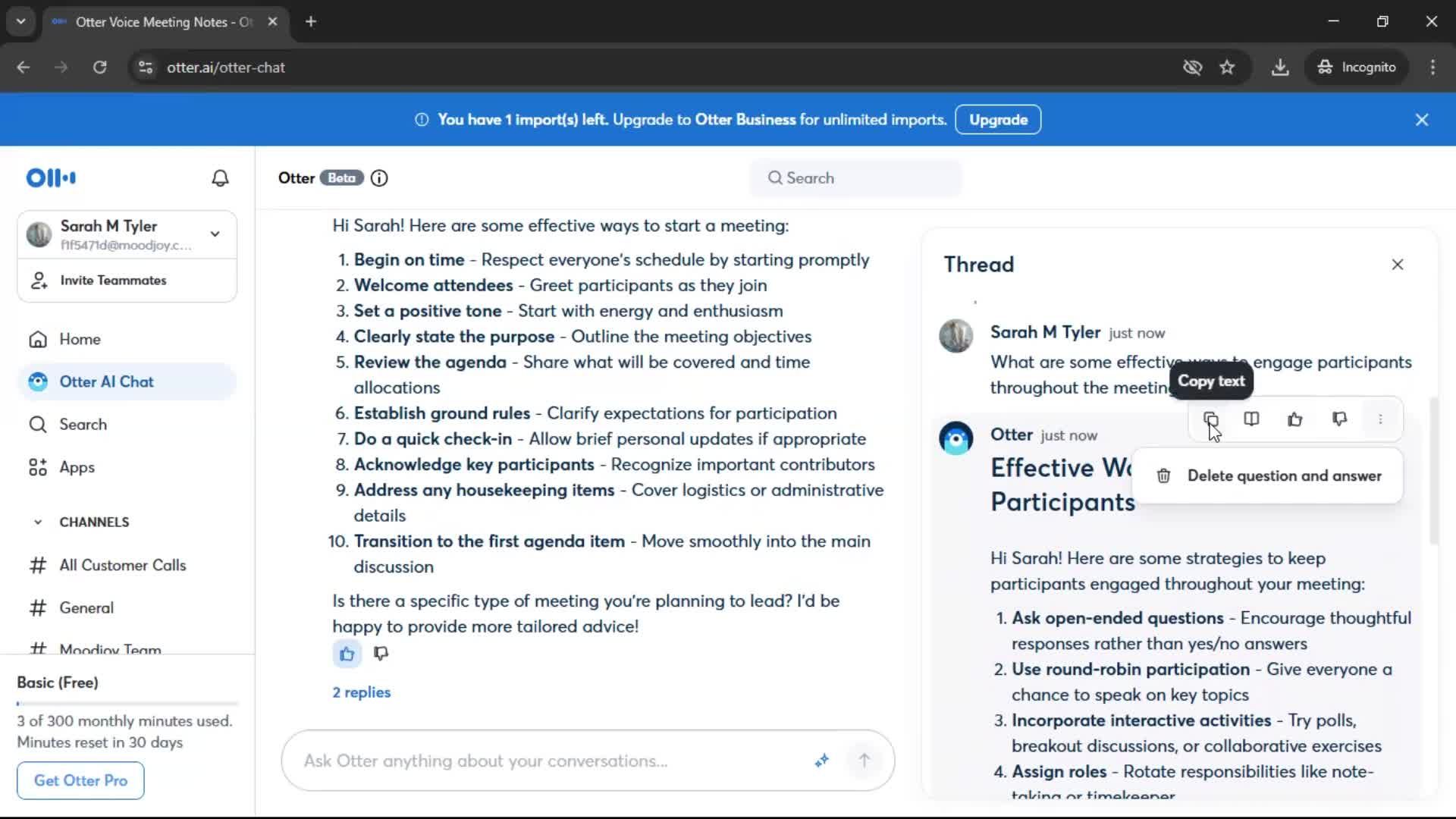Click Invite Teammates
This screenshot has height=819, width=1456.
(127, 281)
